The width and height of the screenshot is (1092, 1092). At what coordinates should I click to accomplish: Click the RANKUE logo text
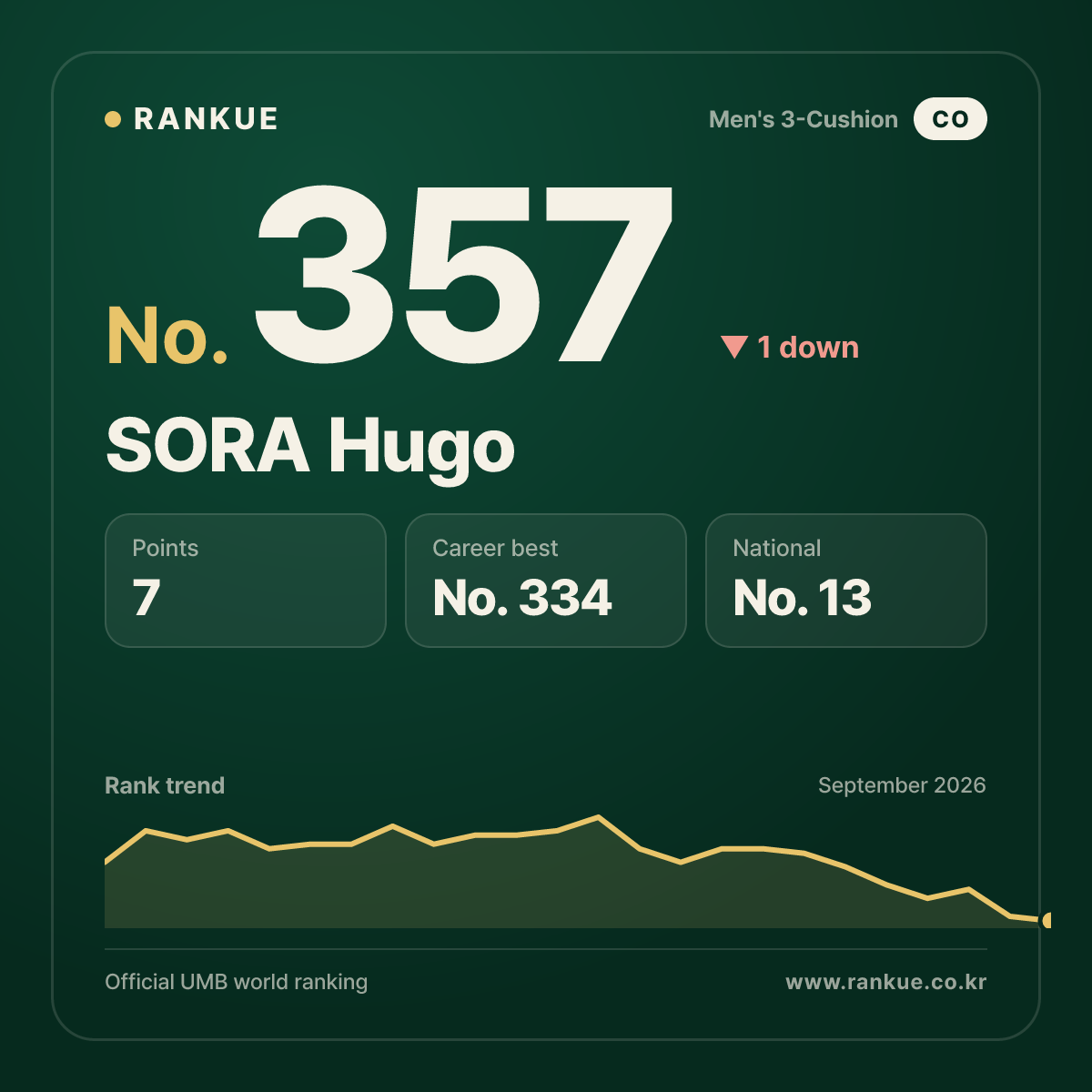(x=206, y=119)
